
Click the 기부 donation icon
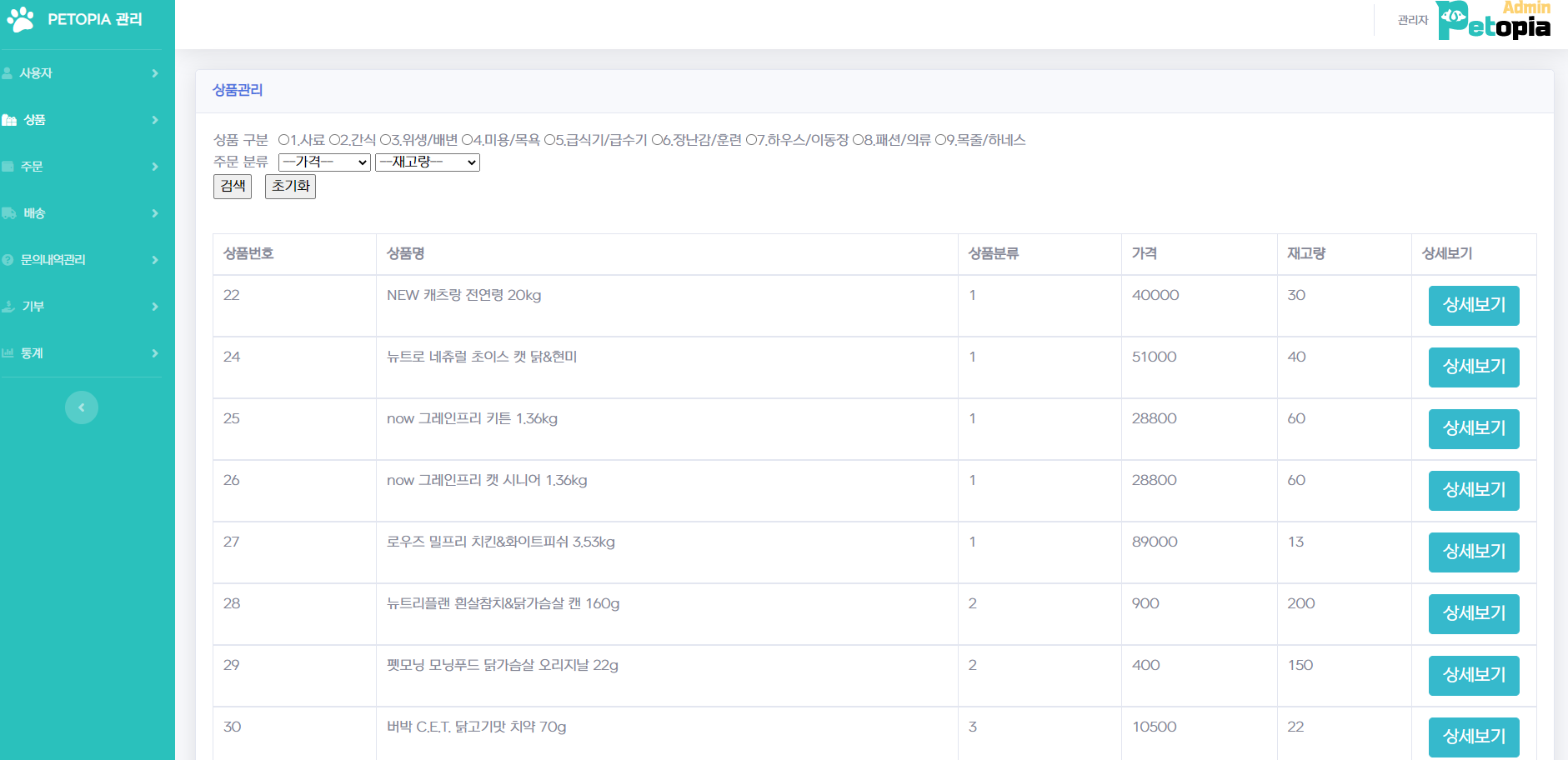pos(8,306)
